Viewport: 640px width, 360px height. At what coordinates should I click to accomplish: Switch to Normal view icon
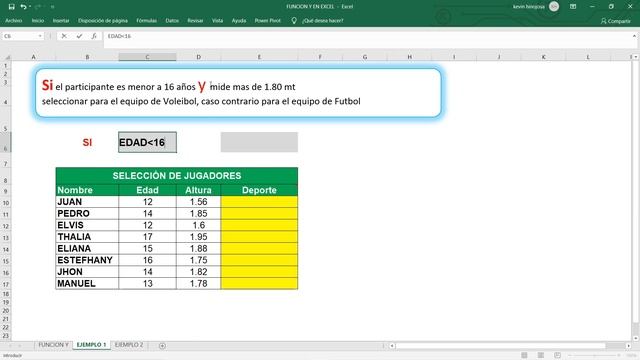tap(524, 355)
